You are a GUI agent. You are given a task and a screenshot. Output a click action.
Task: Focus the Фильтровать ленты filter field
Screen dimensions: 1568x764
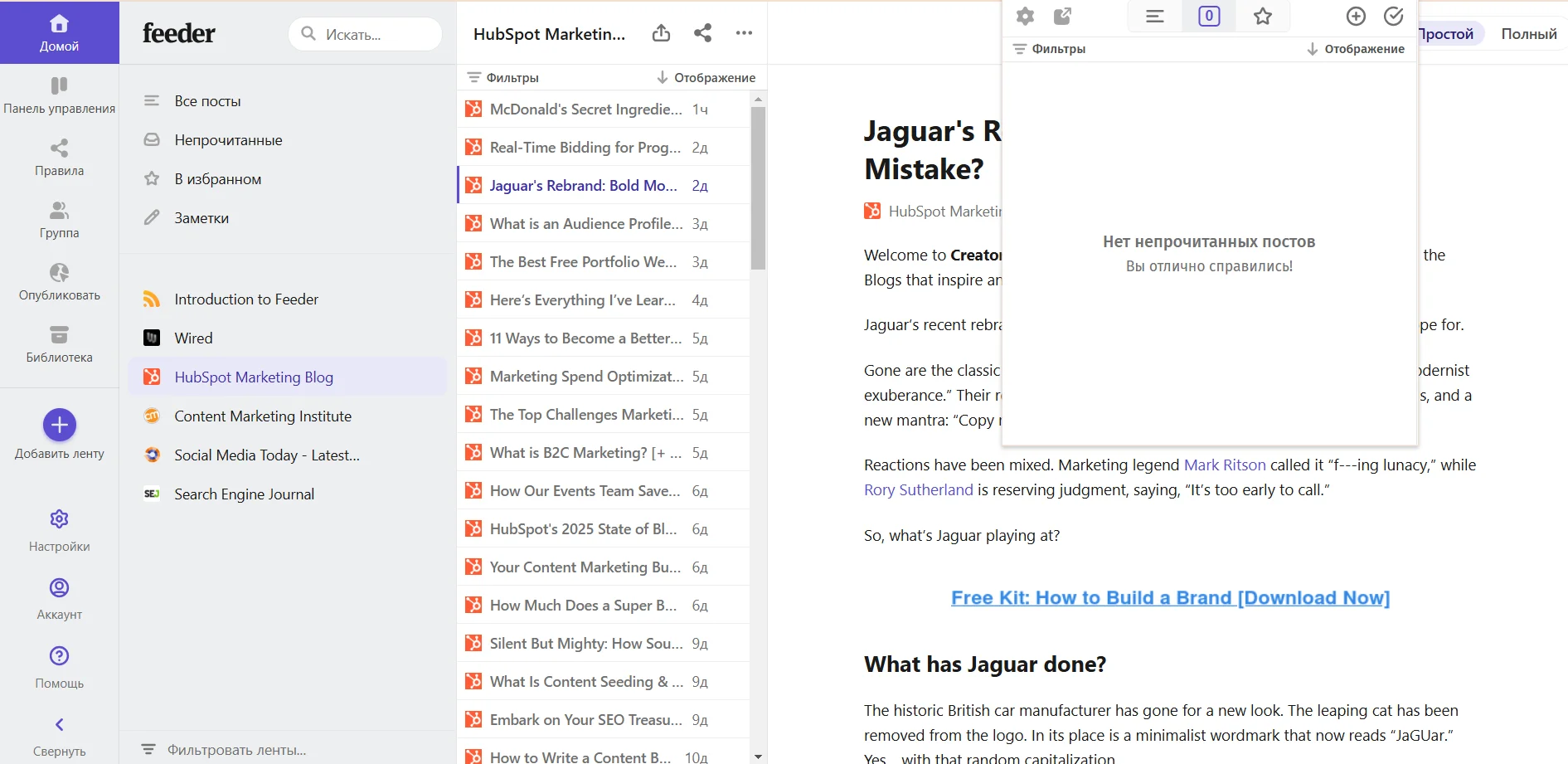286,750
